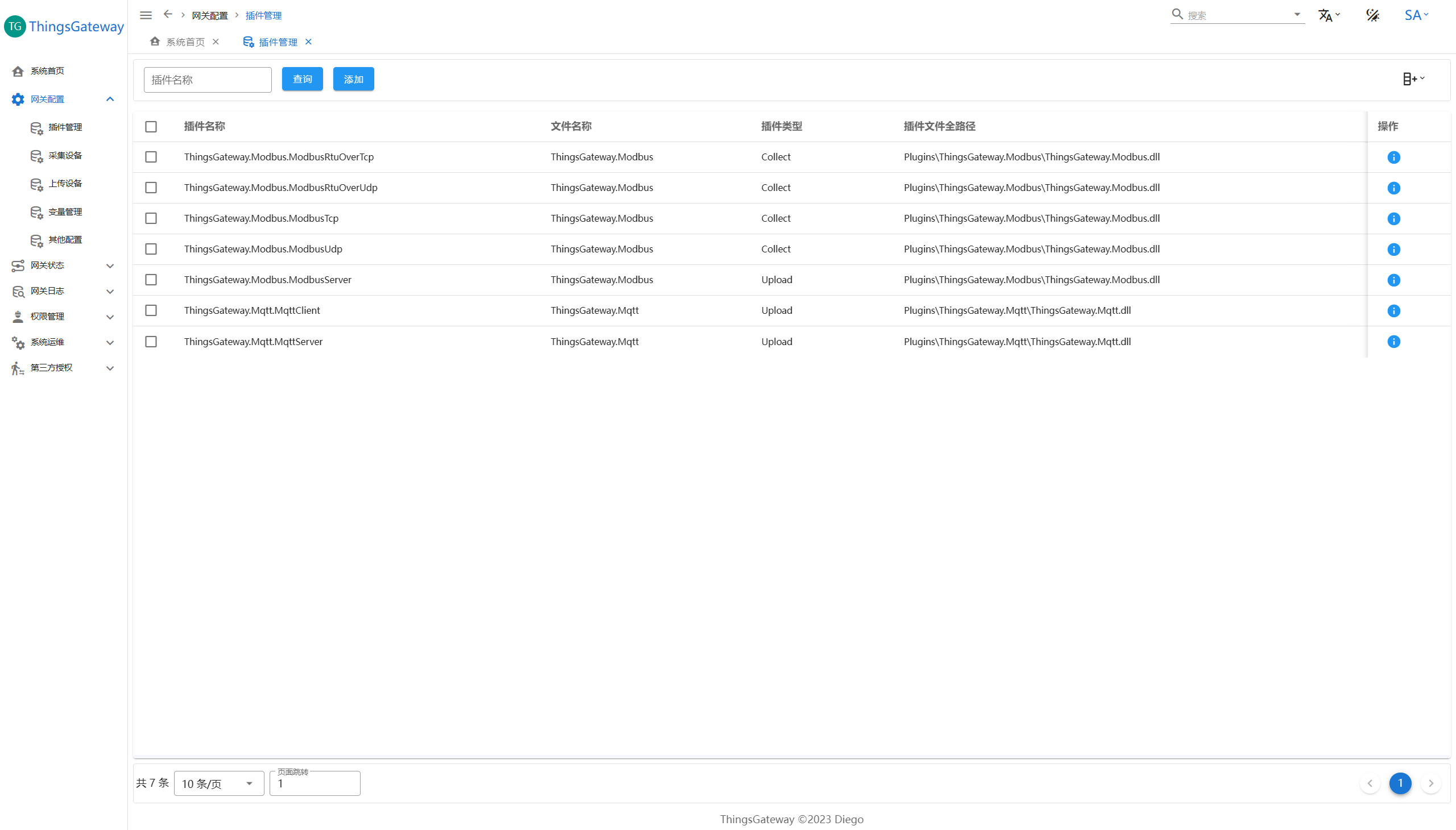Click the info icon for the MqttServer row
This screenshot has width=1456, height=830.
[x=1393, y=342]
